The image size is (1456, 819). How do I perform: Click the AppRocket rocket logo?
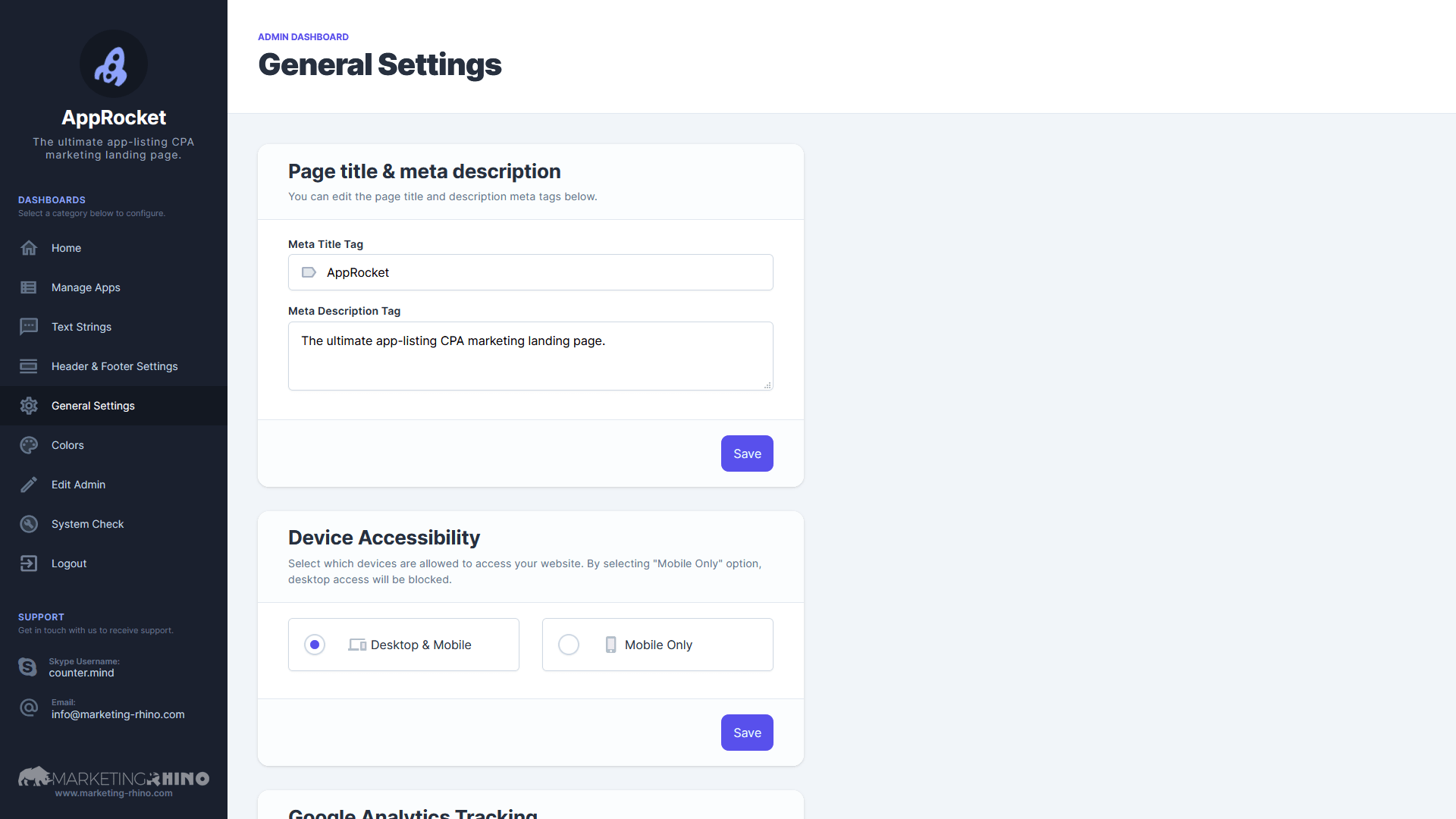click(114, 64)
